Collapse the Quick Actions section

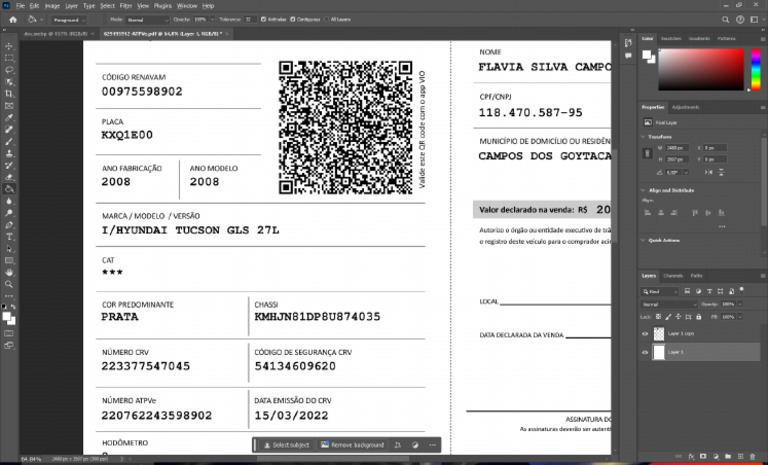(x=644, y=241)
